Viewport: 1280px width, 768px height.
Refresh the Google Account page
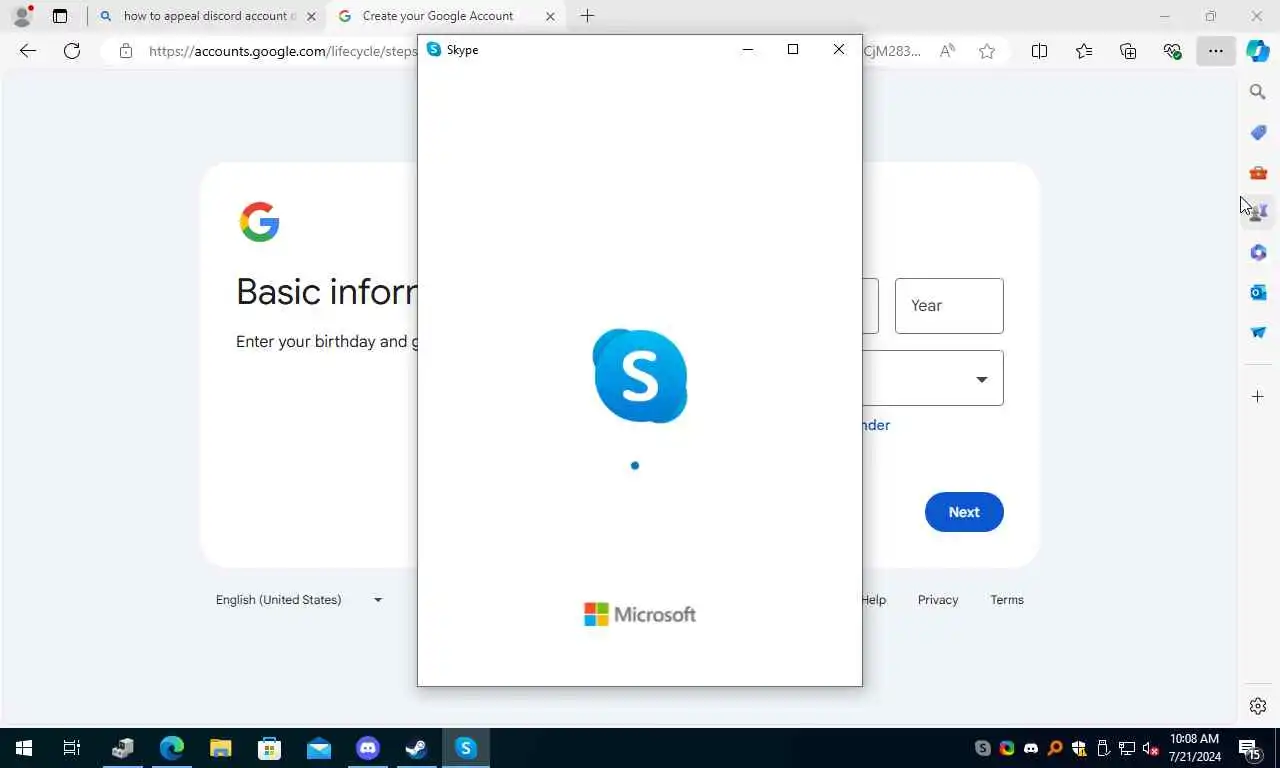(72, 51)
